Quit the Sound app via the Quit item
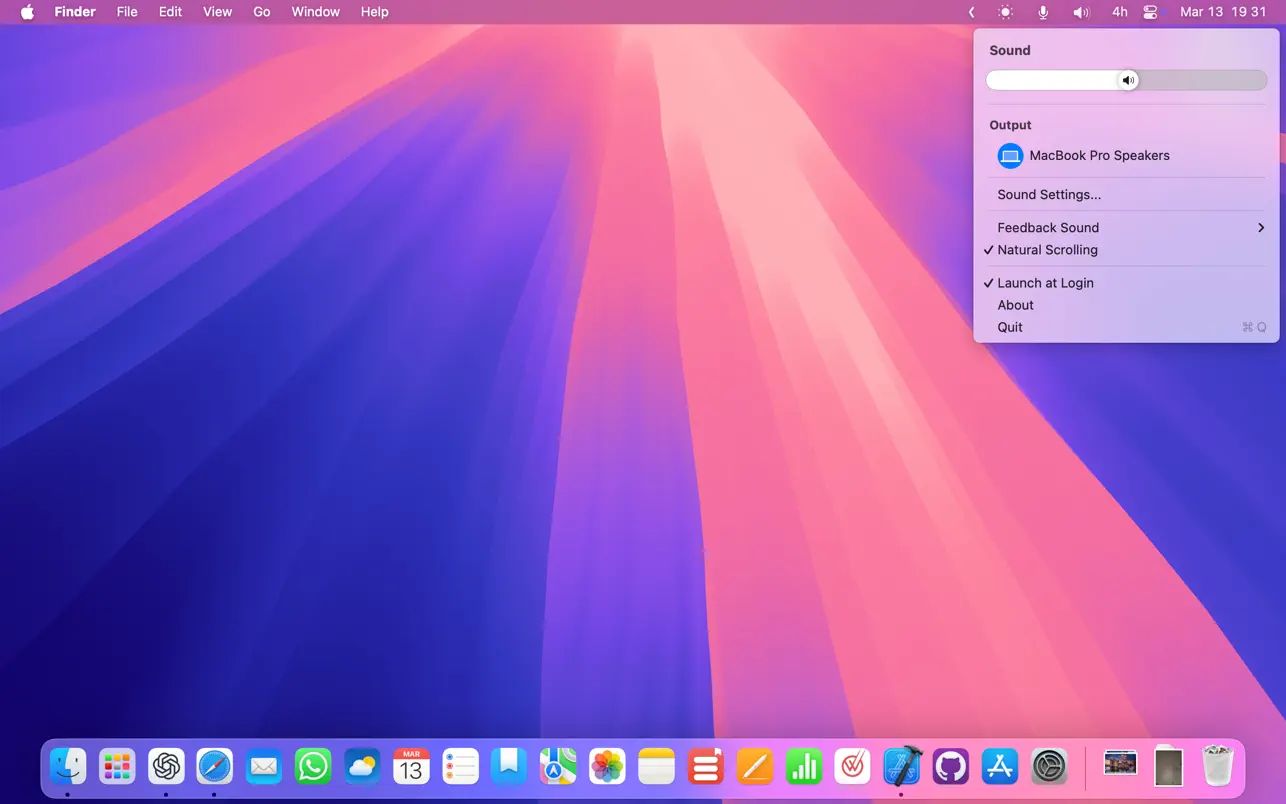 [x=1009, y=327]
